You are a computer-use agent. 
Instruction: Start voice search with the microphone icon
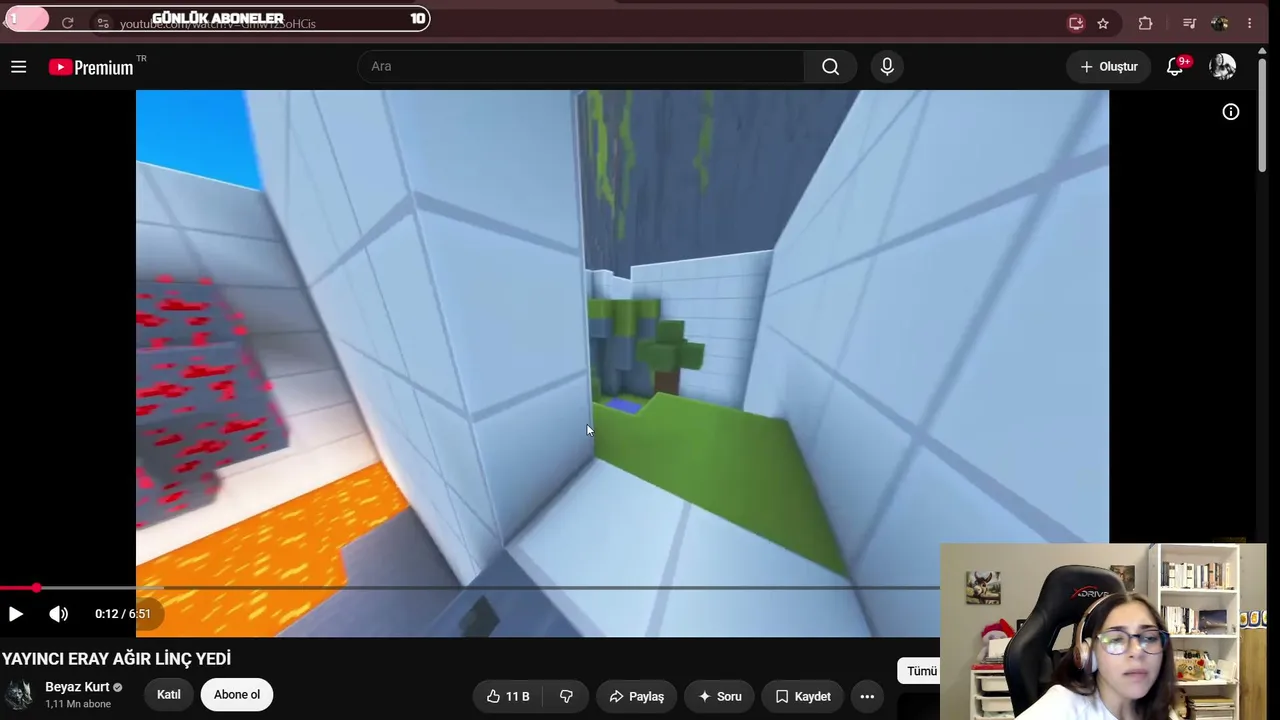click(887, 67)
